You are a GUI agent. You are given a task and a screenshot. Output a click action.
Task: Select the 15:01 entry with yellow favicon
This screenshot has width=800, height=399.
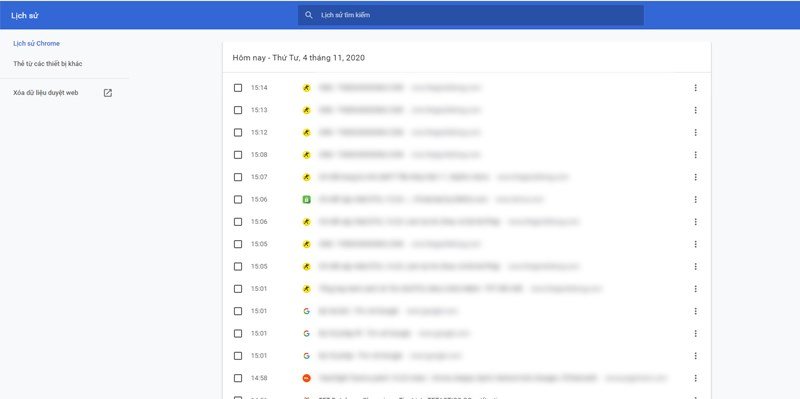pyautogui.click(x=238, y=289)
